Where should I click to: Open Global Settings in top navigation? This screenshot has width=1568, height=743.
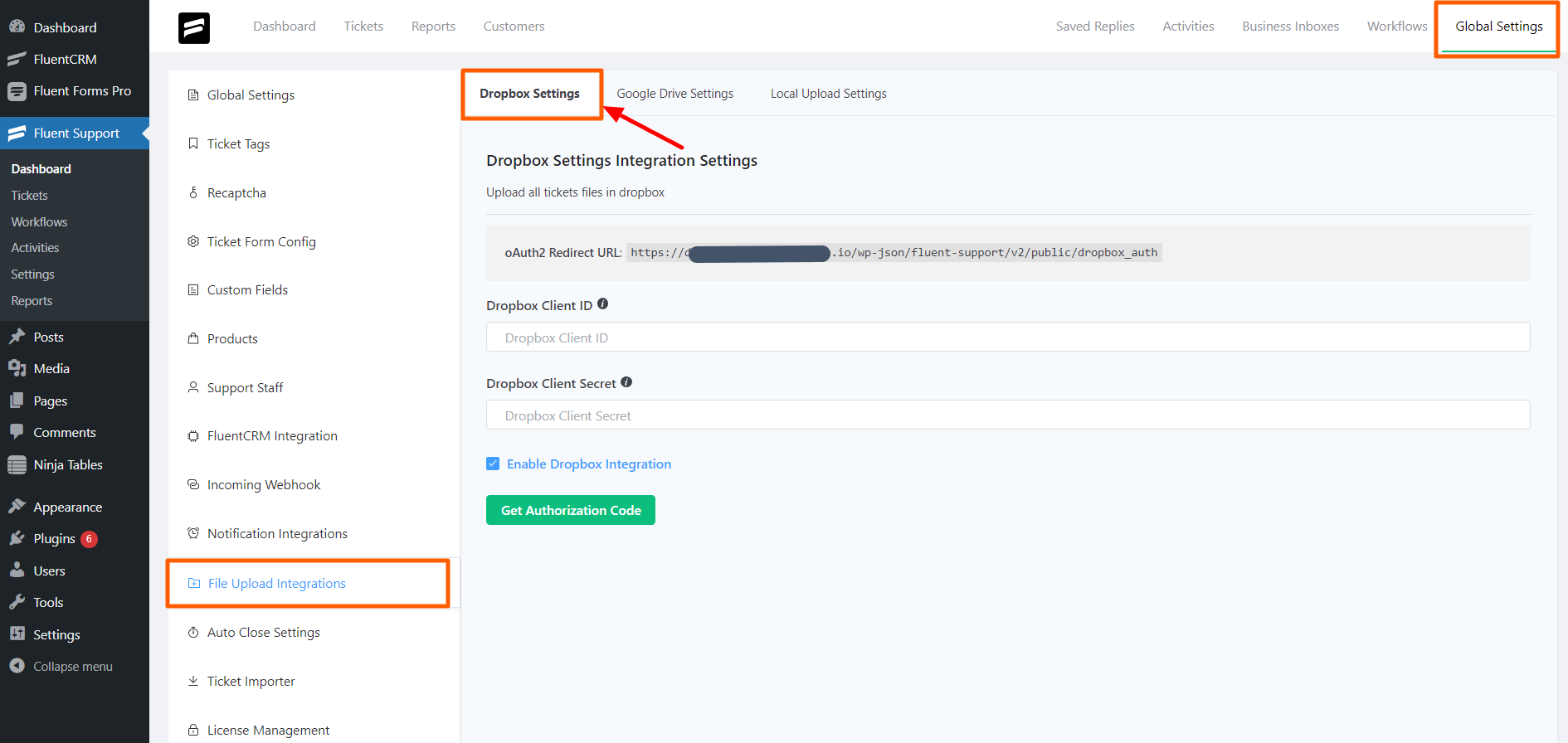[x=1498, y=27]
